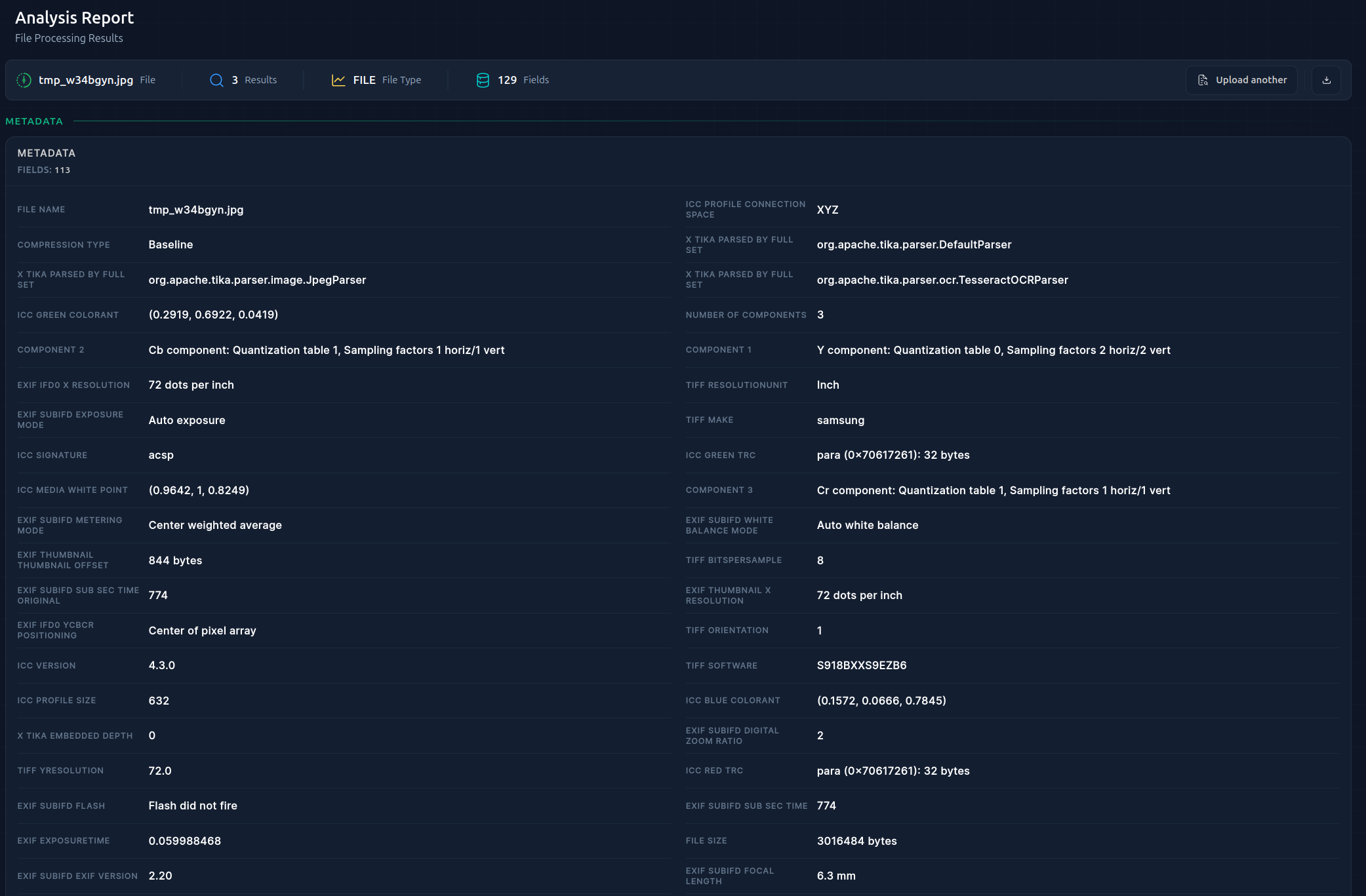1366x896 pixels.
Task: Click the FILE SIZE field label
Action: [706, 841]
